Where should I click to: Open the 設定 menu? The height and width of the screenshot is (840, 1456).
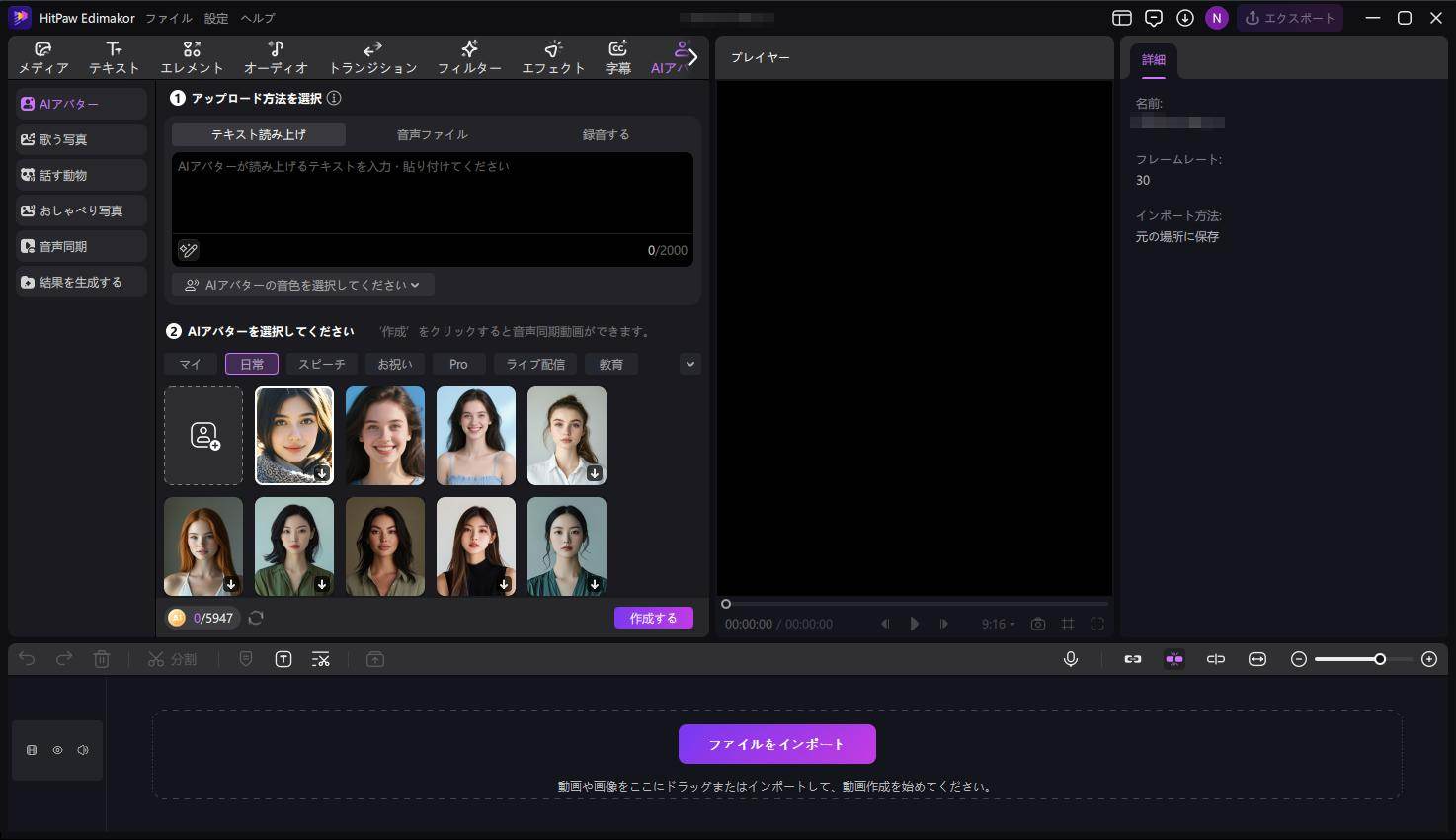pyautogui.click(x=216, y=18)
